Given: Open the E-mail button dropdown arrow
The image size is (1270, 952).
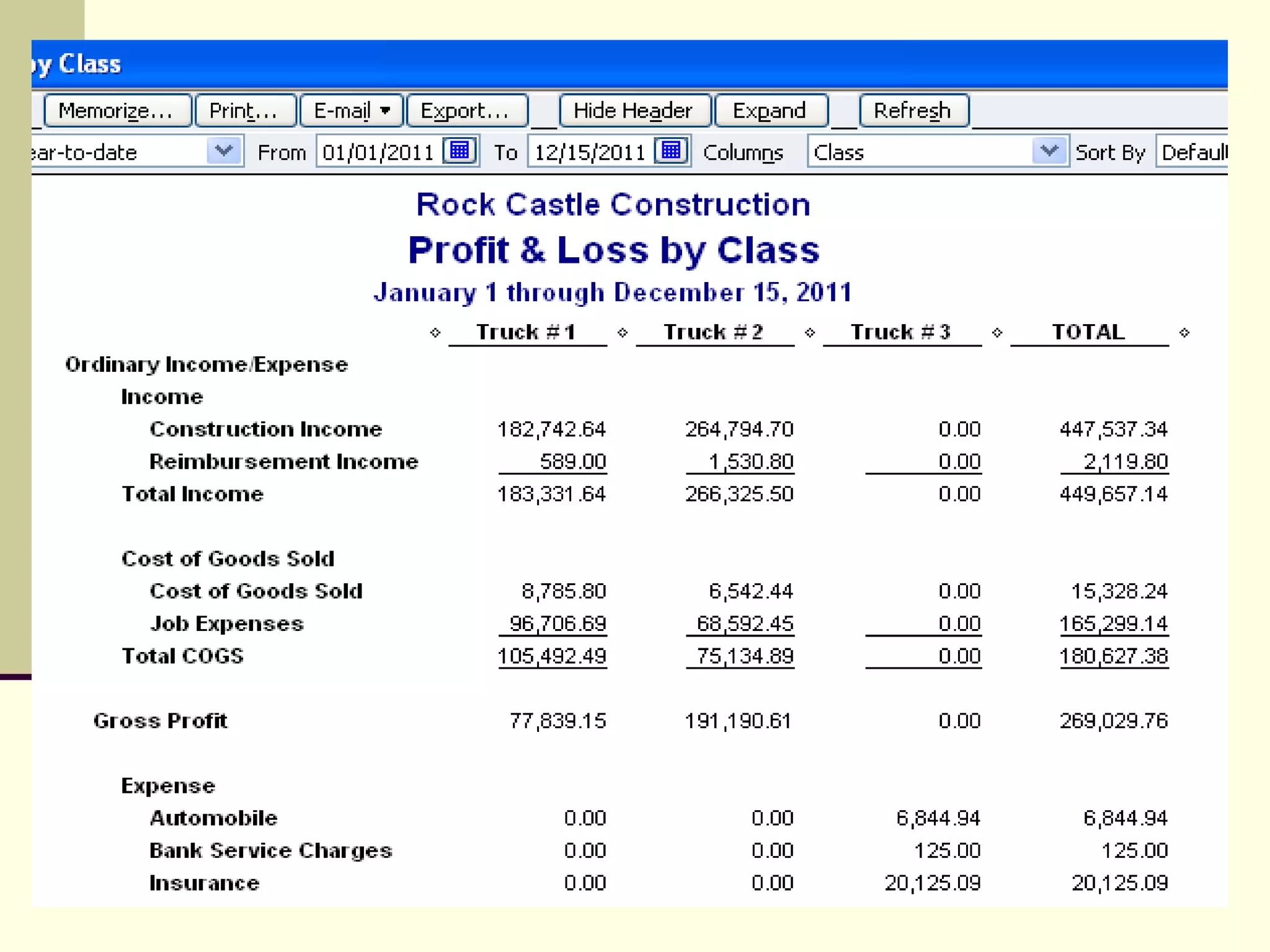Looking at the screenshot, I should click(385, 111).
